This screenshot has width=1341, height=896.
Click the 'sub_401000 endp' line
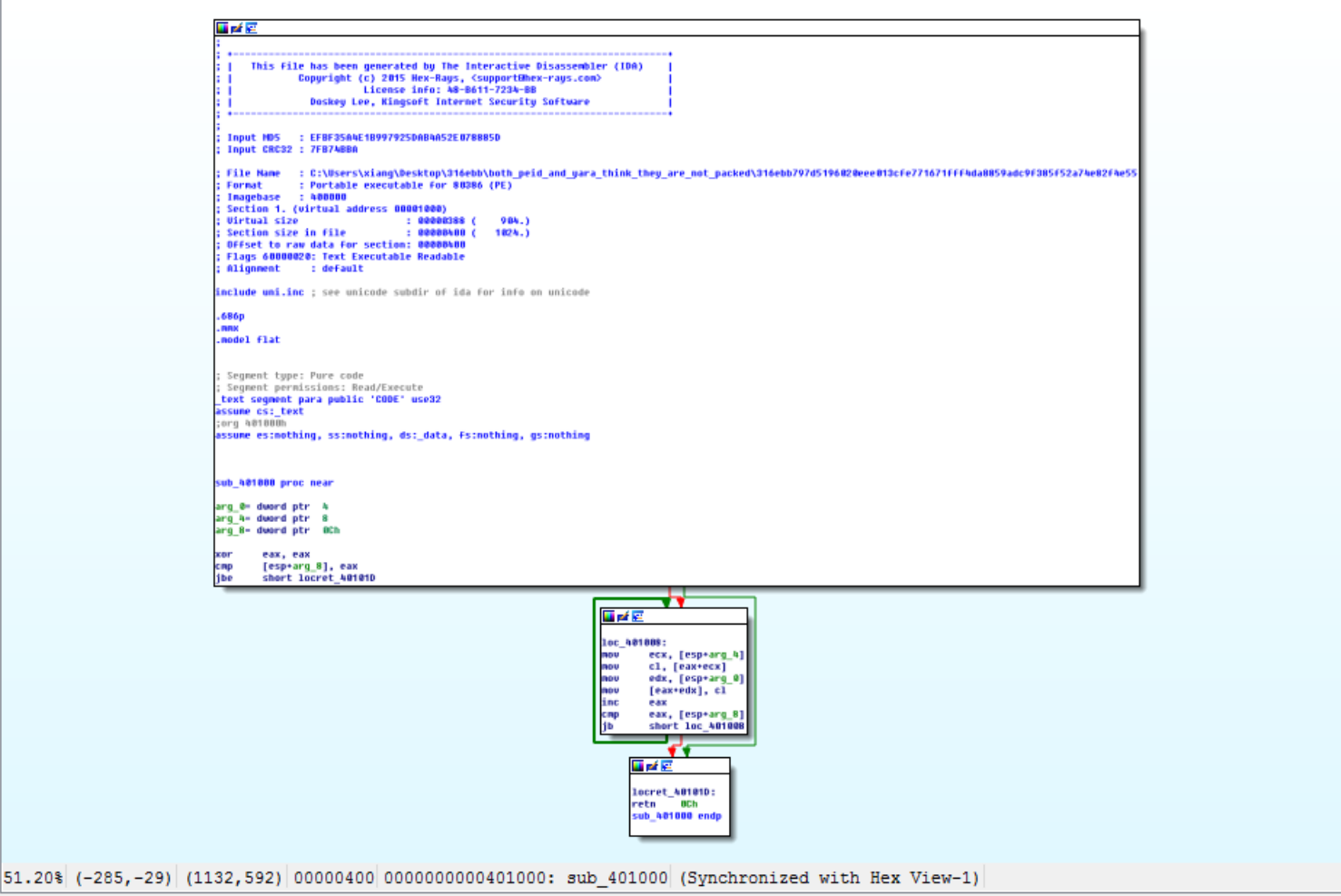point(677,816)
